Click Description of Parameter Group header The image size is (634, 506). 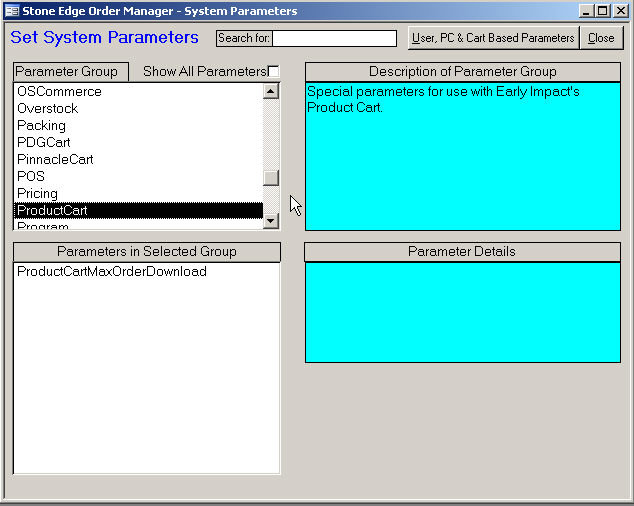[x=463, y=72]
